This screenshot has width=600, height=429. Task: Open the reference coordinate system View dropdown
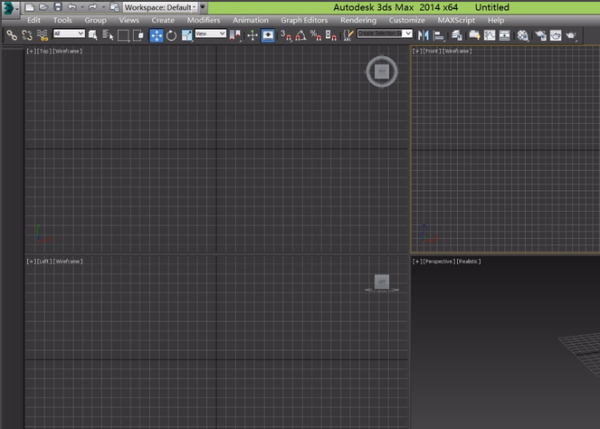pyautogui.click(x=210, y=34)
